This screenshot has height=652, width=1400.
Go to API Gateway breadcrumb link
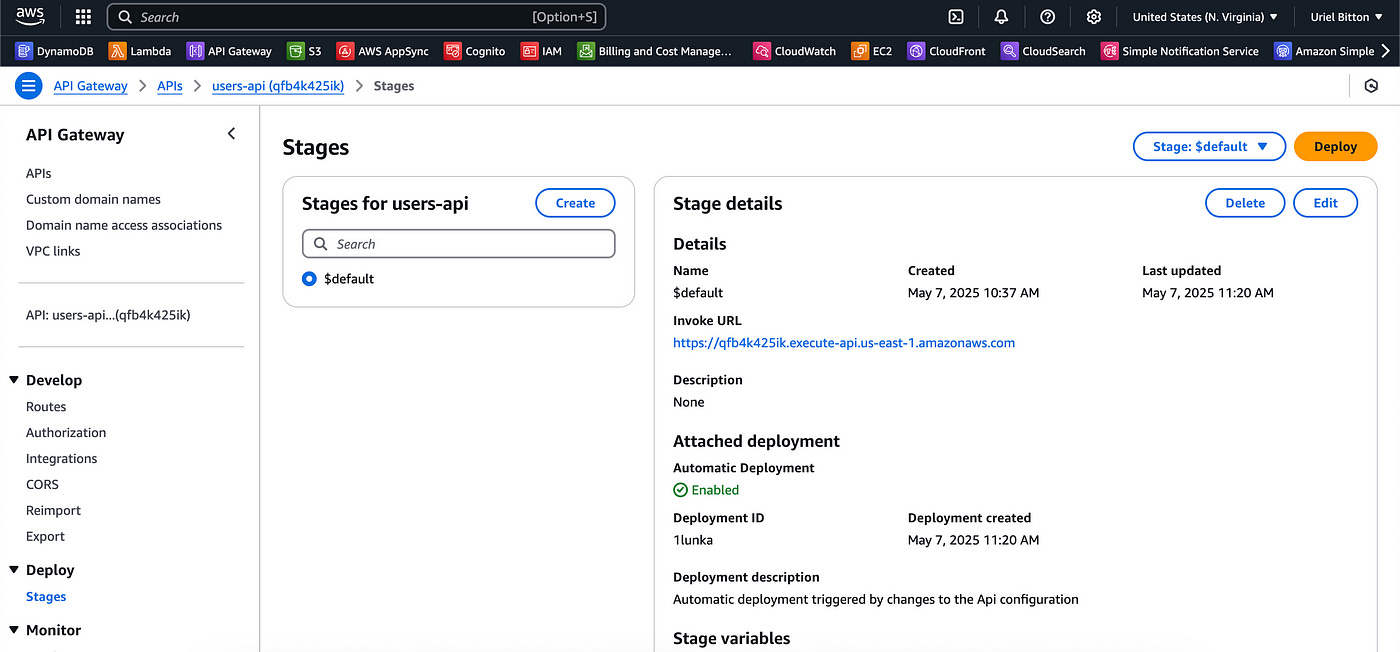tap(91, 86)
